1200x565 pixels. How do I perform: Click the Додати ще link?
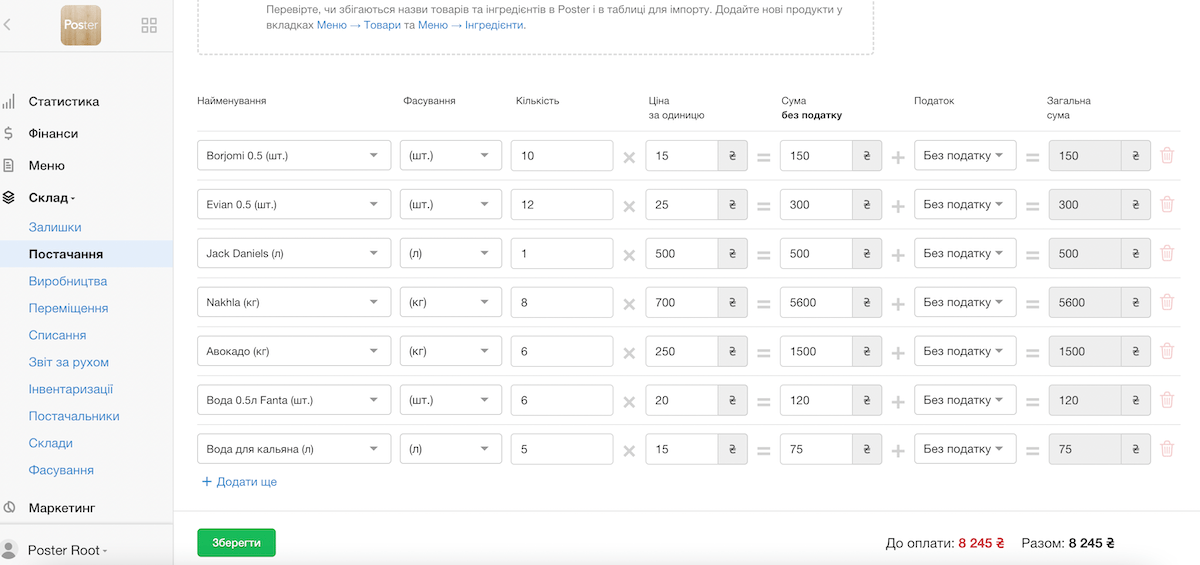tap(240, 482)
